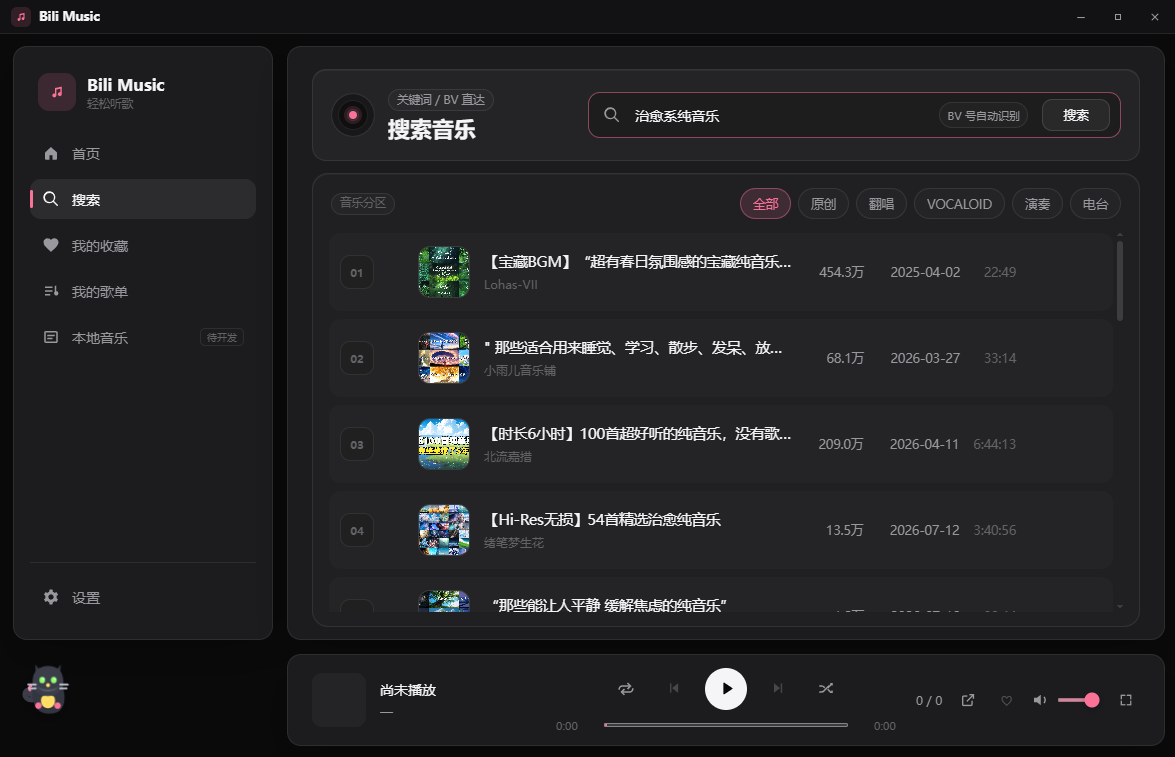Click the empty album cover in the player
Screen dimensions: 1175x757
point(339,699)
